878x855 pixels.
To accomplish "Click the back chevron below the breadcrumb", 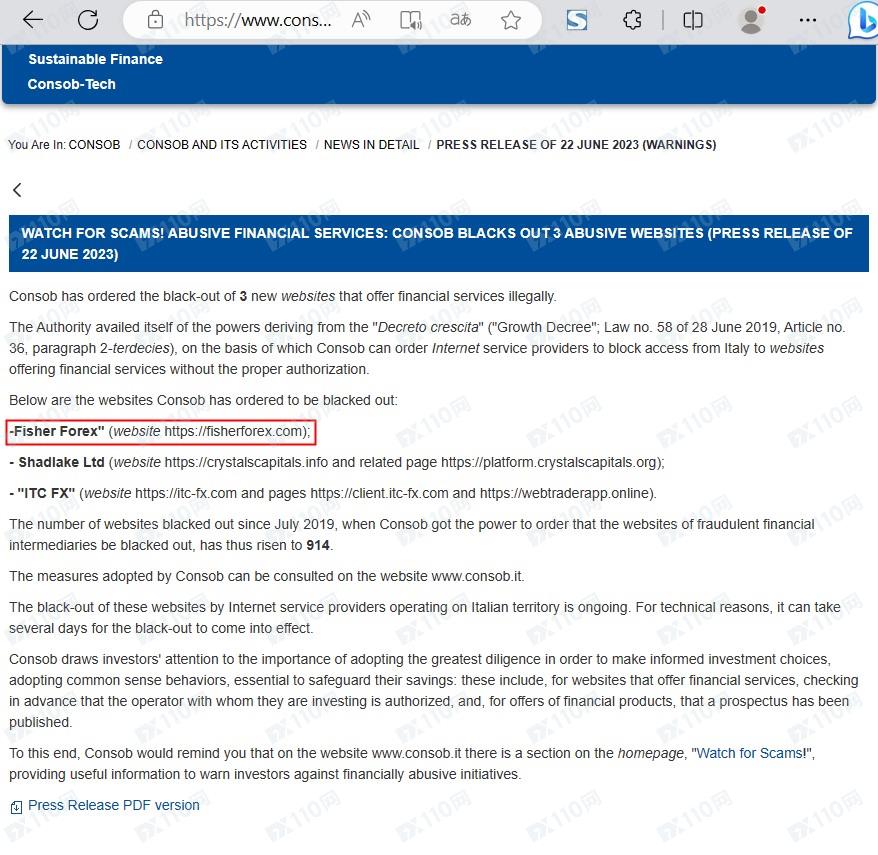I will [17, 190].
